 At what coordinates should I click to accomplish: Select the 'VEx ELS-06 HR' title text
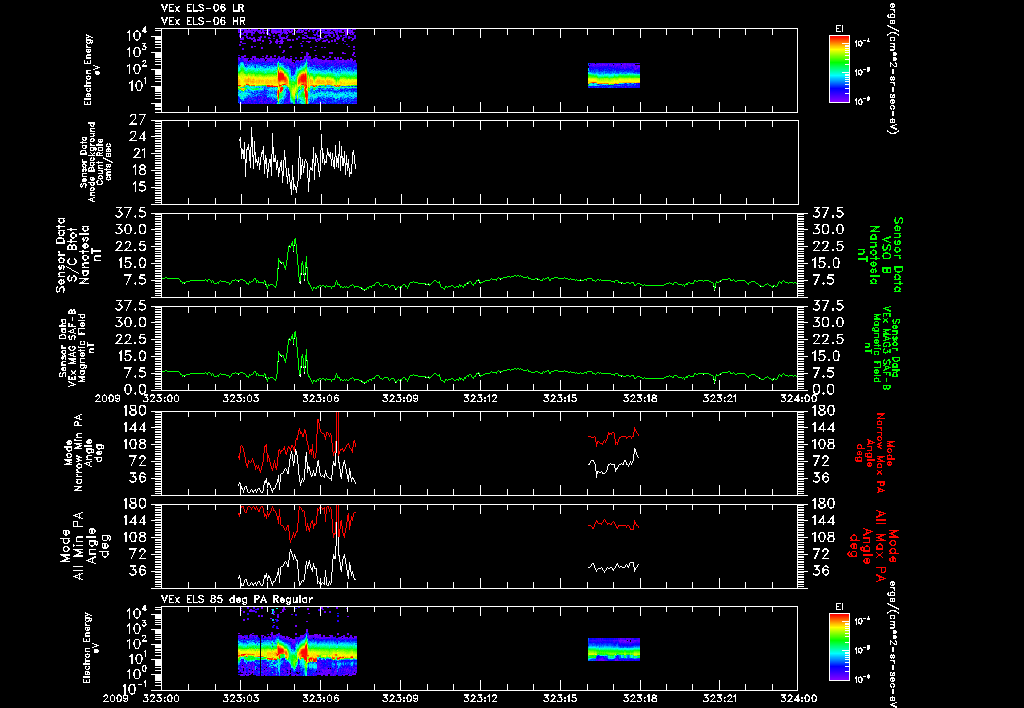coord(202,22)
